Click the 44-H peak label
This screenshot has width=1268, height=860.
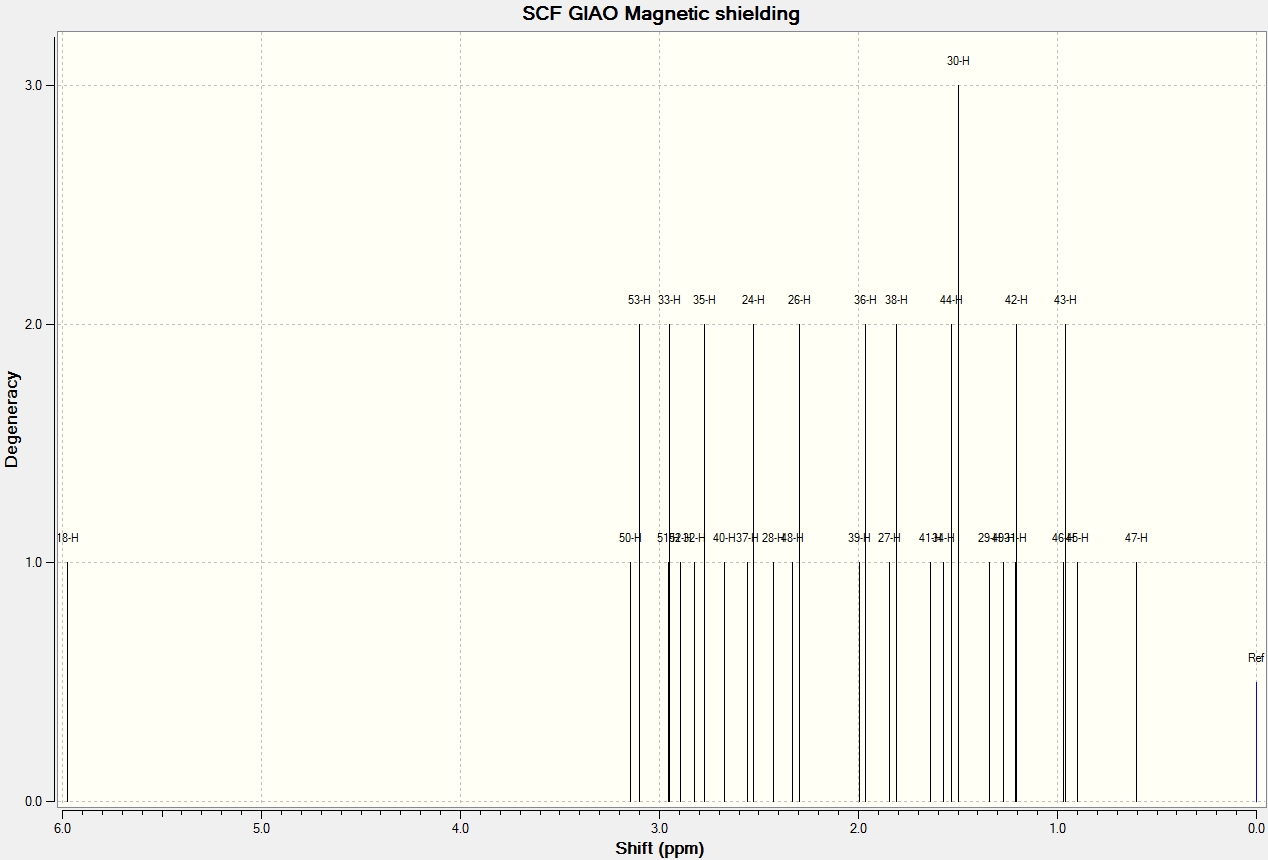point(951,300)
